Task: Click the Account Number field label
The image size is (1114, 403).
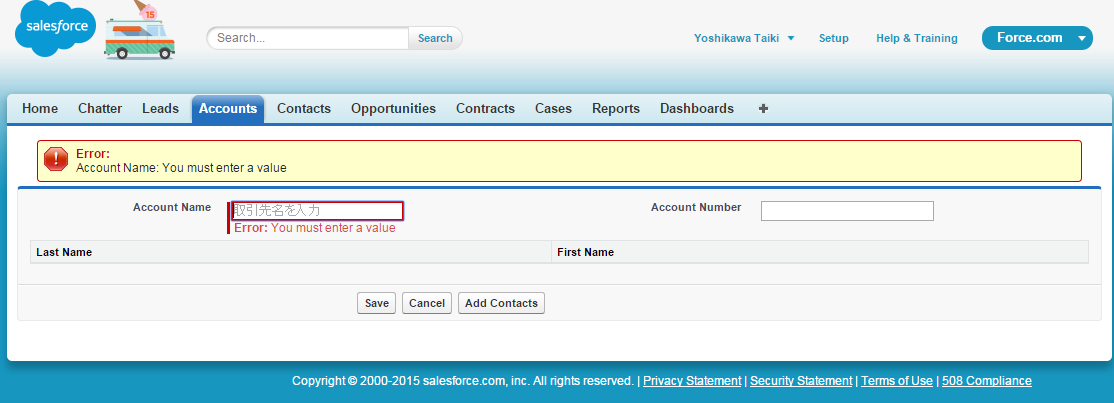Action: 696,208
